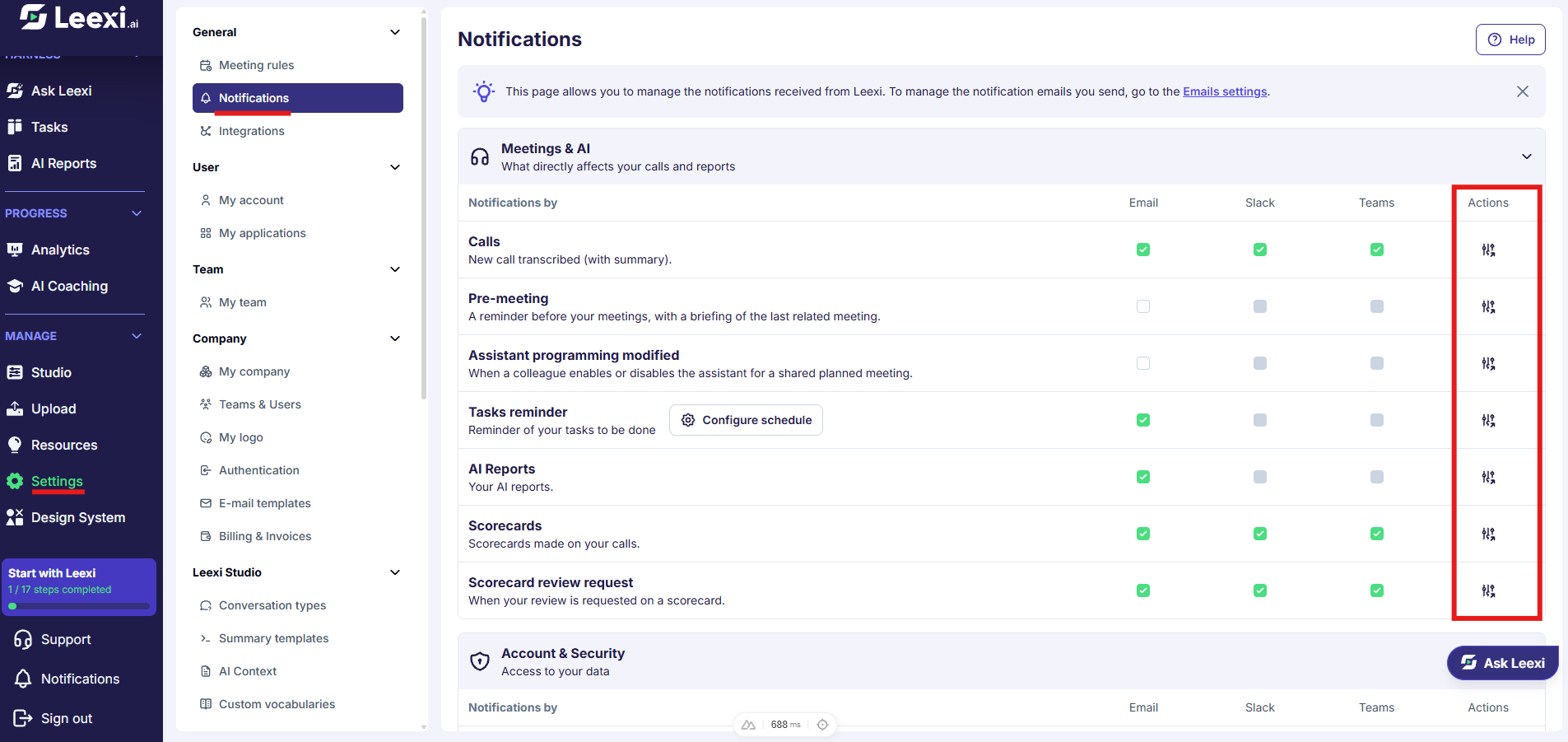The width and height of the screenshot is (1568, 742).
Task: Open Conversation types settings
Action: [298, 605]
